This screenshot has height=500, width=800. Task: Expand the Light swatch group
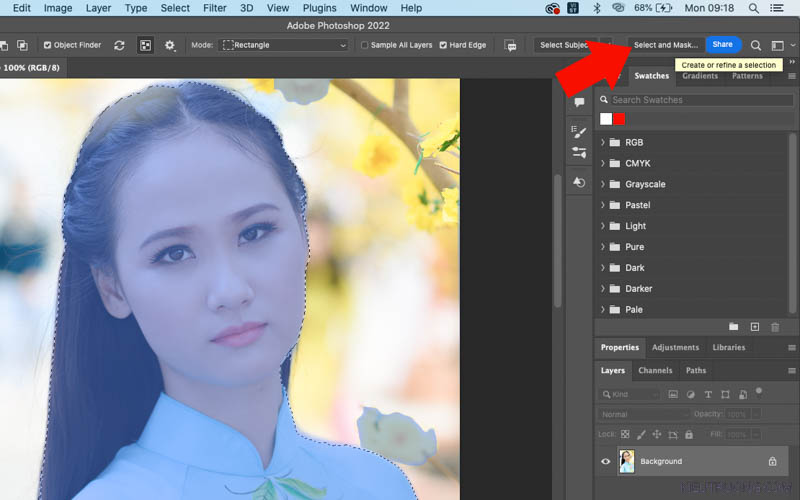603,226
